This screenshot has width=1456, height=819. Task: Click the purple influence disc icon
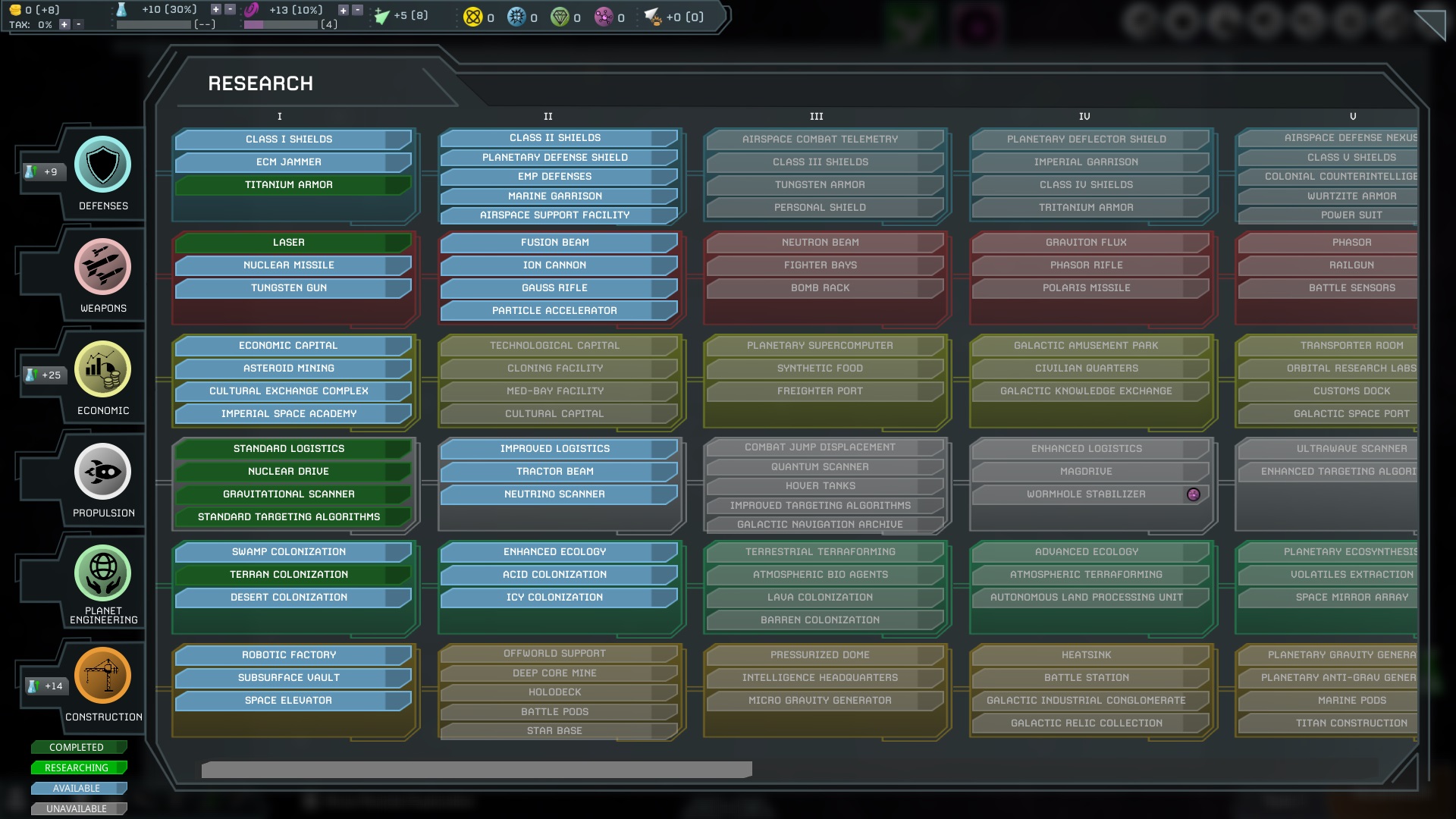[252, 10]
